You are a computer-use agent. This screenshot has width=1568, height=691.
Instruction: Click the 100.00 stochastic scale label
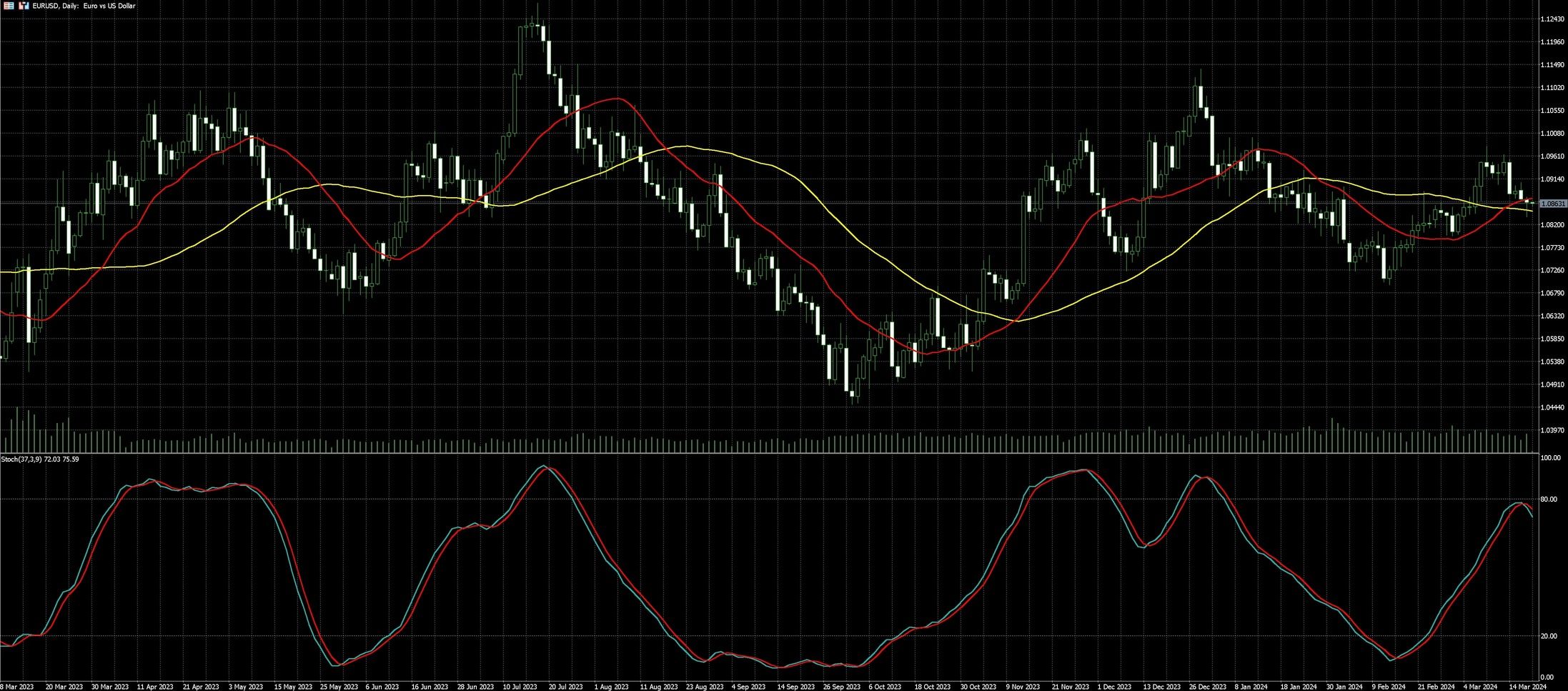coord(1549,457)
